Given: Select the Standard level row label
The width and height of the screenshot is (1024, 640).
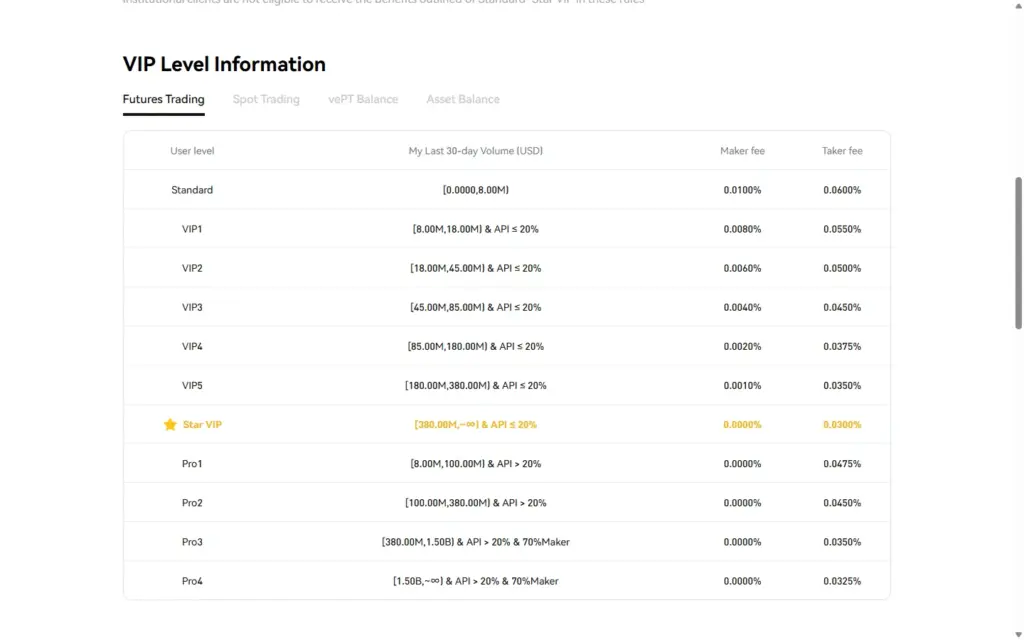Looking at the screenshot, I should pos(192,190).
